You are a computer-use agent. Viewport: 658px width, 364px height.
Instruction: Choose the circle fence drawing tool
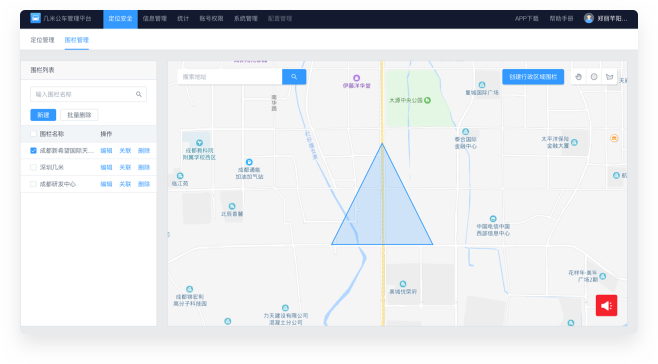[594, 77]
